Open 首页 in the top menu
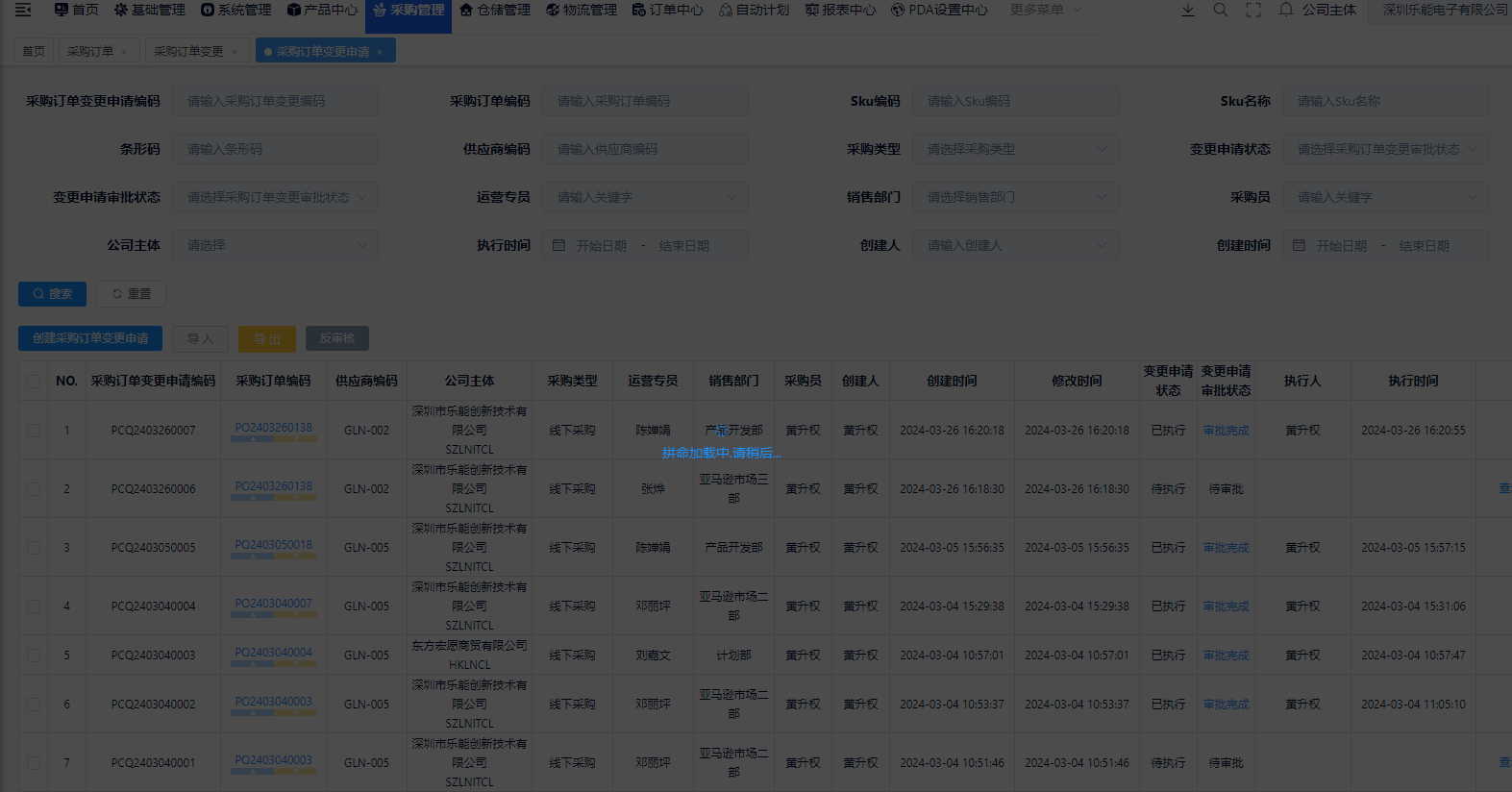Screen dimensions: 1512x792 pyautogui.click(x=77, y=10)
